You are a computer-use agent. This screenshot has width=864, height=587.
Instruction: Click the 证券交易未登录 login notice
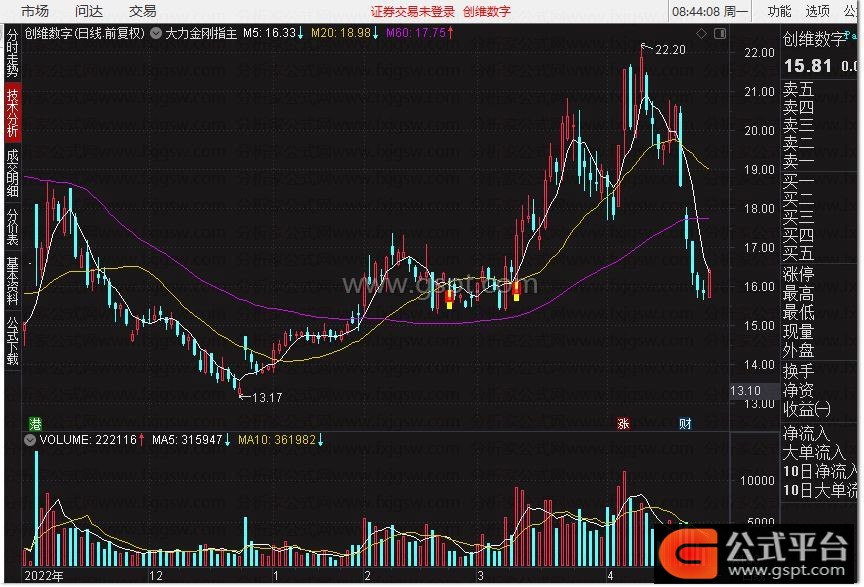(x=413, y=12)
